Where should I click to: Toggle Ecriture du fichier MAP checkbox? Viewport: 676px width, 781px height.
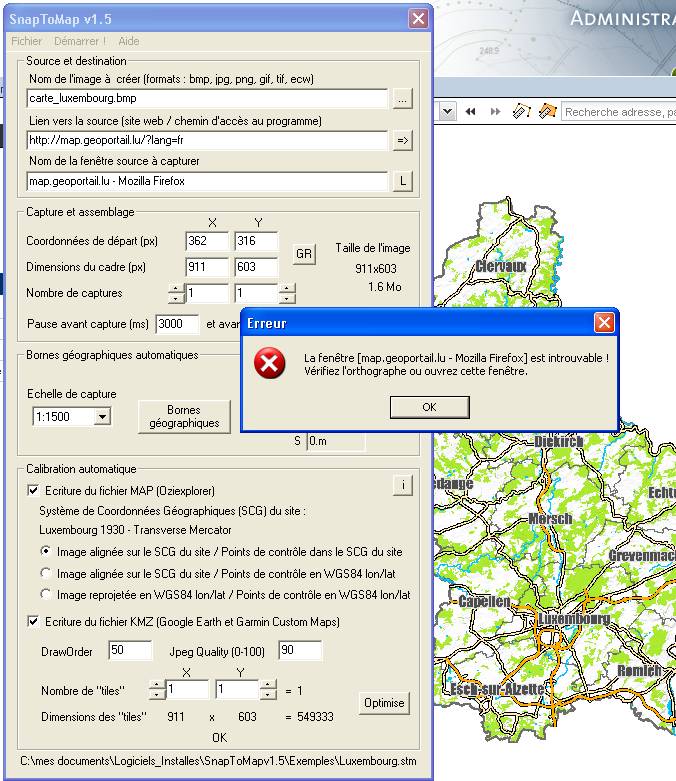(33, 491)
